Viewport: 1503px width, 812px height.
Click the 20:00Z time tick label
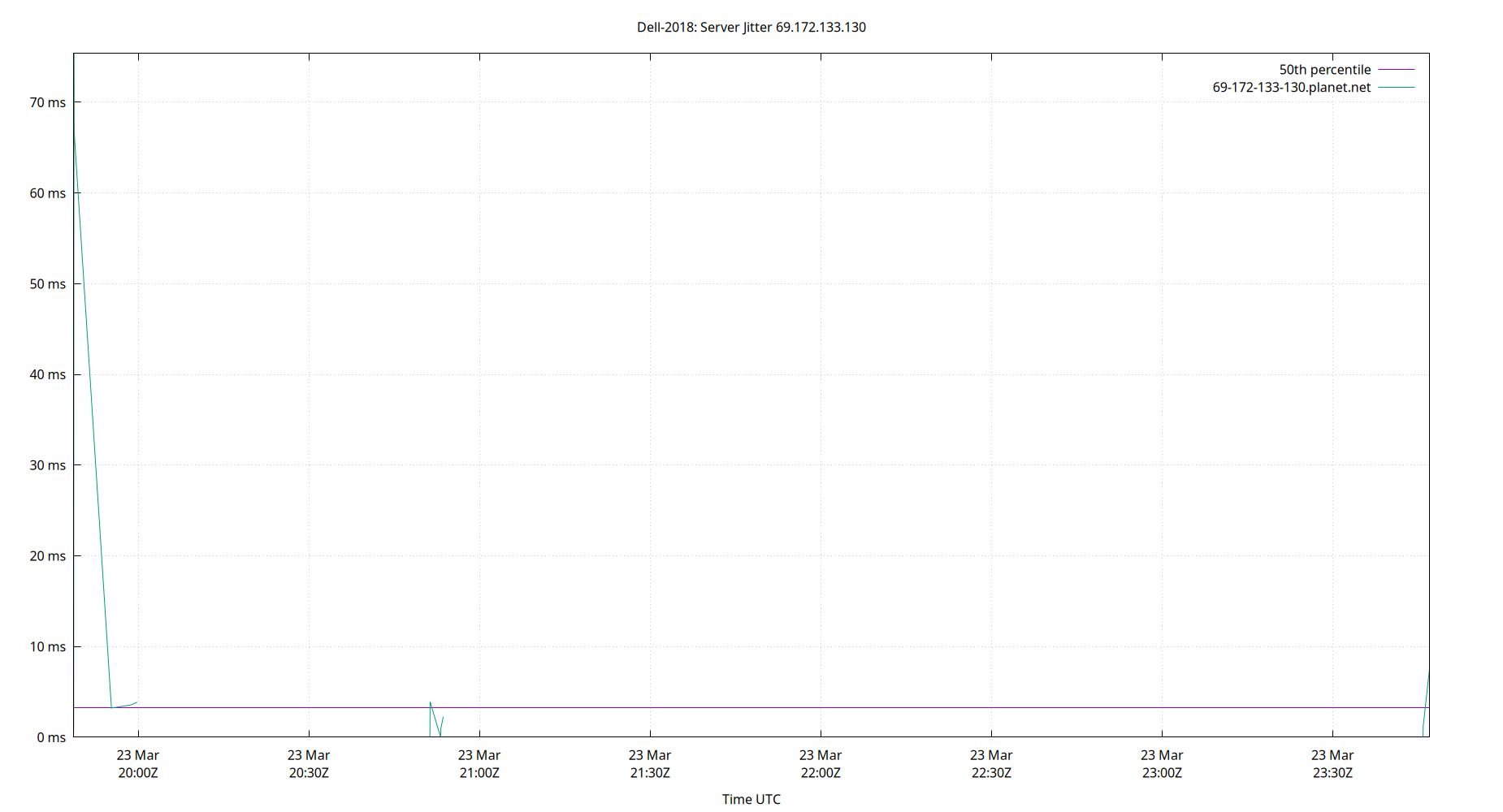coord(139,772)
